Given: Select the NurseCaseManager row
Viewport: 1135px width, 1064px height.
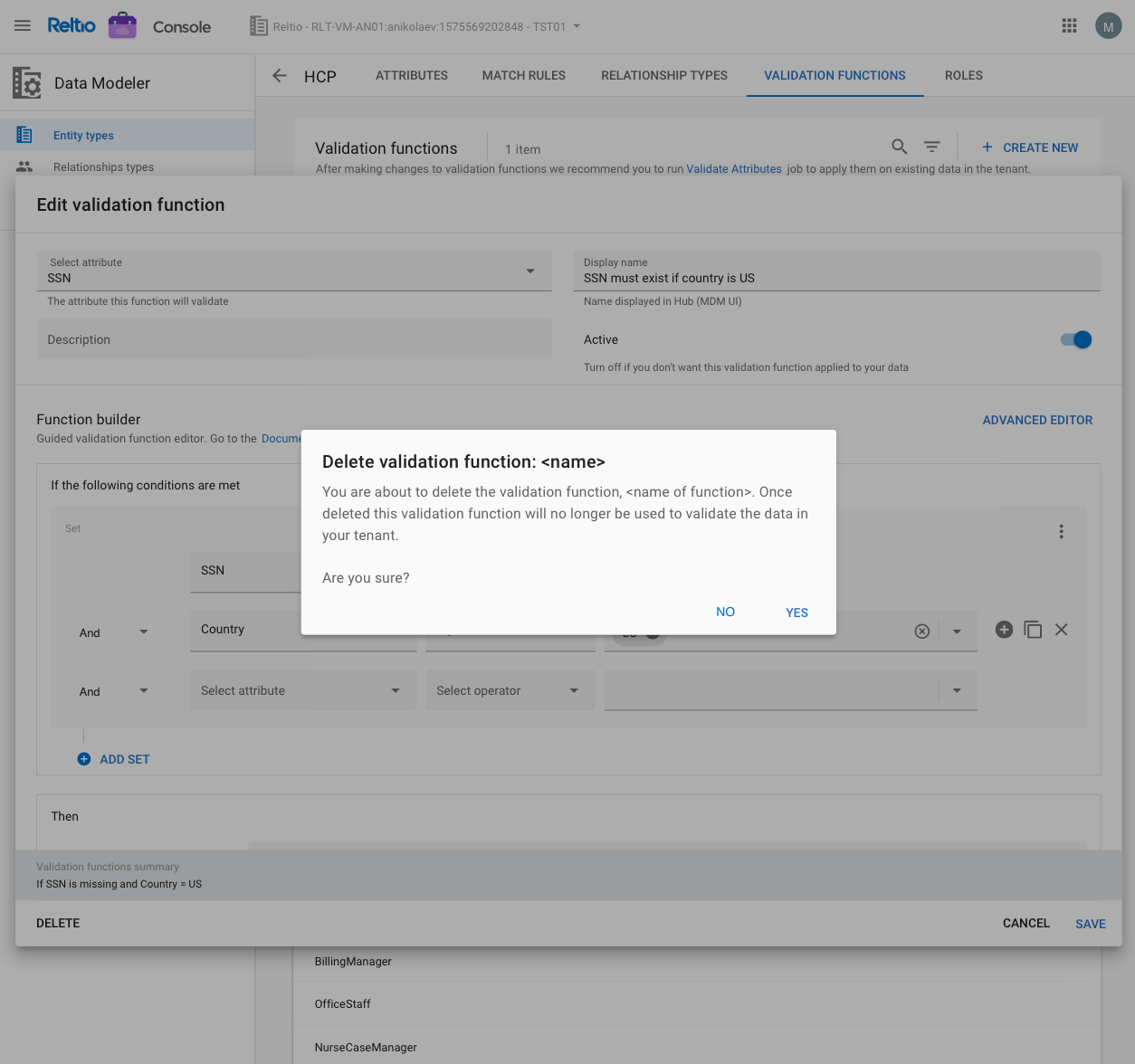Looking at the screenshot, I should pyautogui.click(x=697, y=1047).
